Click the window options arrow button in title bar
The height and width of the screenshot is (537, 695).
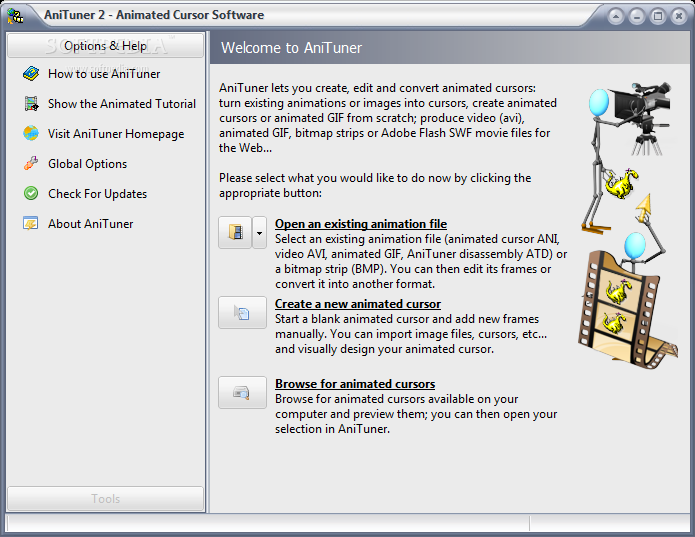616,17
